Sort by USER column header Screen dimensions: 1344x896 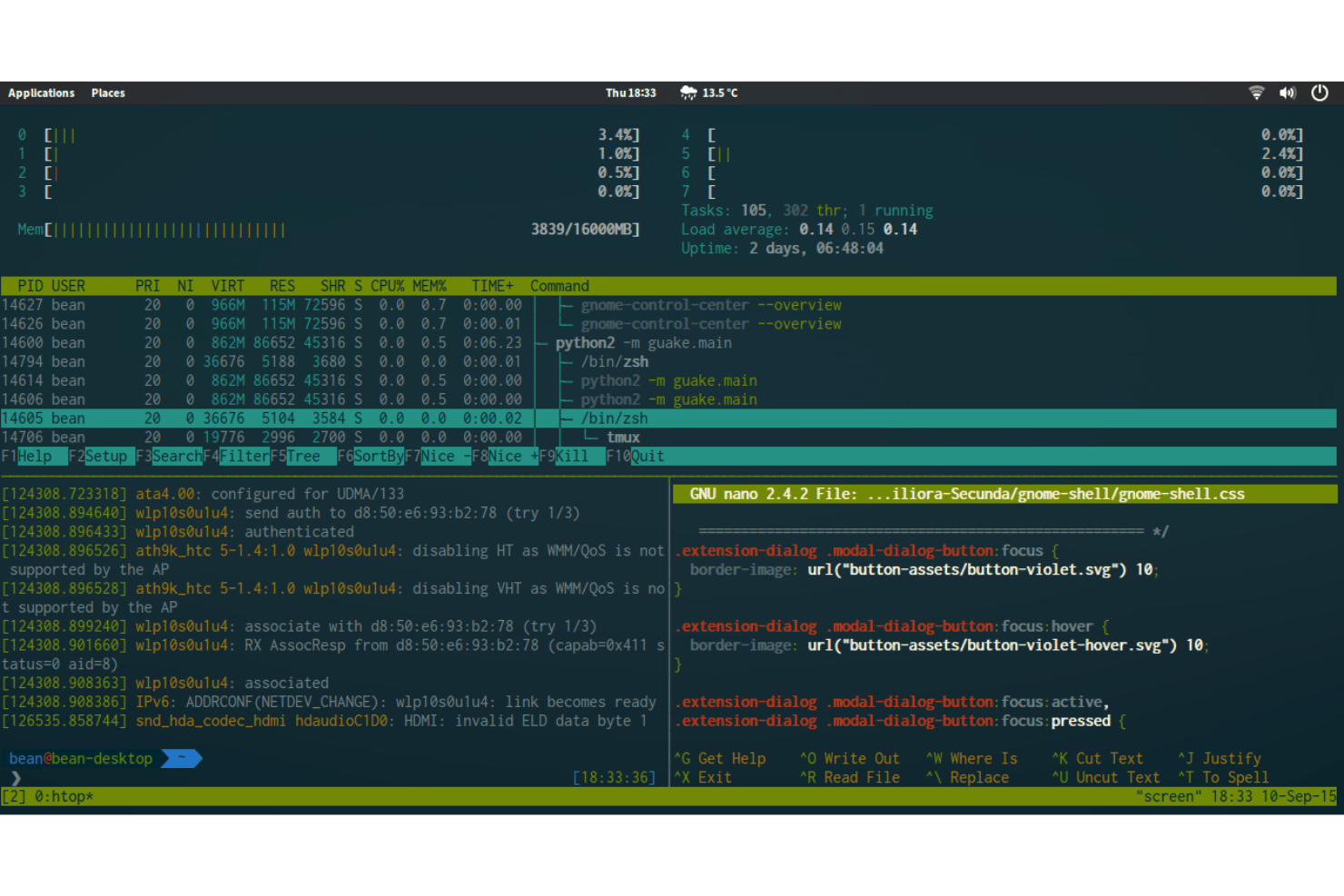tap(68, 286)
